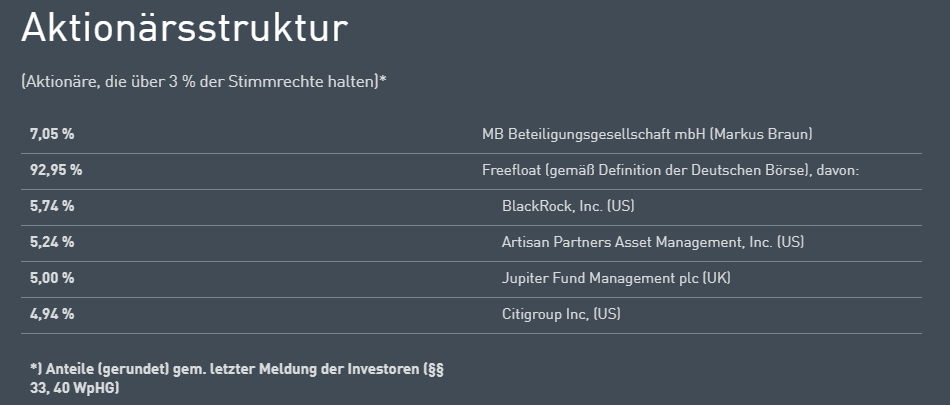Image resolution: width=950 pixels, height=405 pixels.
Task: Select the 92,95 % percentage value
Action: pos(56,170)
